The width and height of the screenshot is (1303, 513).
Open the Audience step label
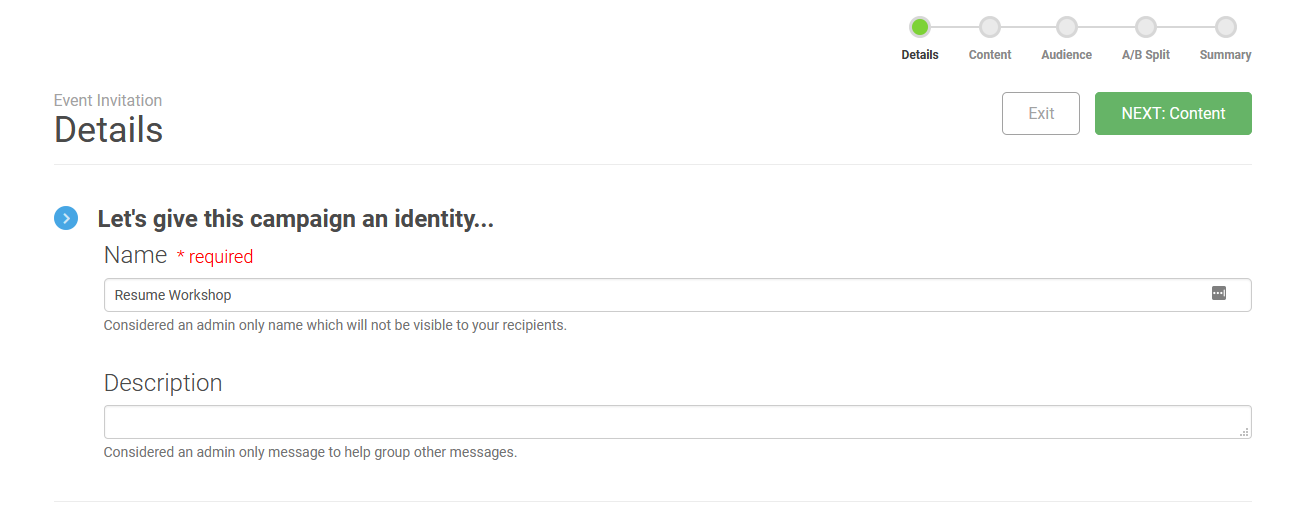pyautogui.click(x=1066, y=55)
